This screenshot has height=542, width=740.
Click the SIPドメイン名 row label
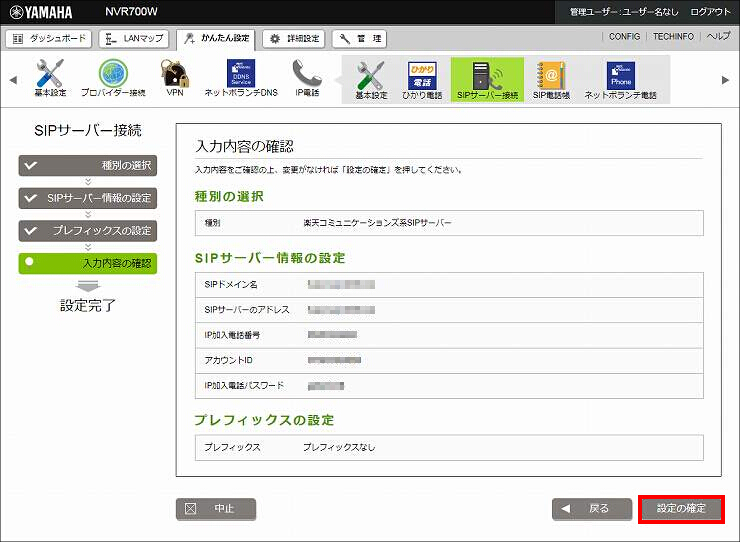tap(231, 284)
